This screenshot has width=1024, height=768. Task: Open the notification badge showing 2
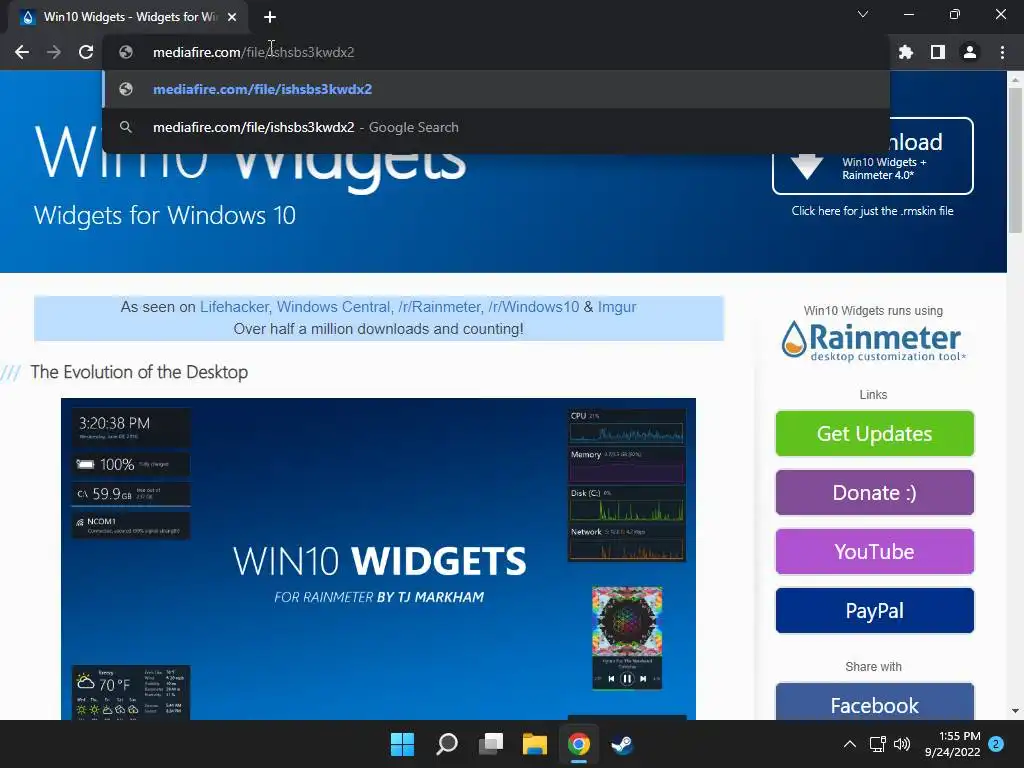996,744
